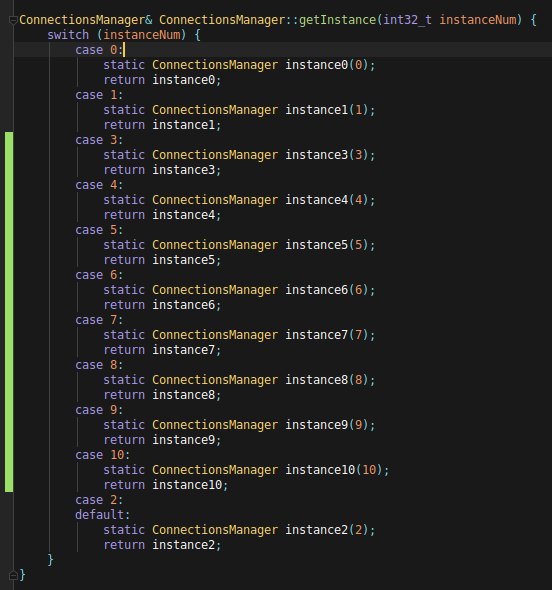The width and height of the screenshot is (552, 590).
Task: Click the return type 'ConnectionsManager&' on the first line
Action: pyautogui.click(x=86, y=20)
